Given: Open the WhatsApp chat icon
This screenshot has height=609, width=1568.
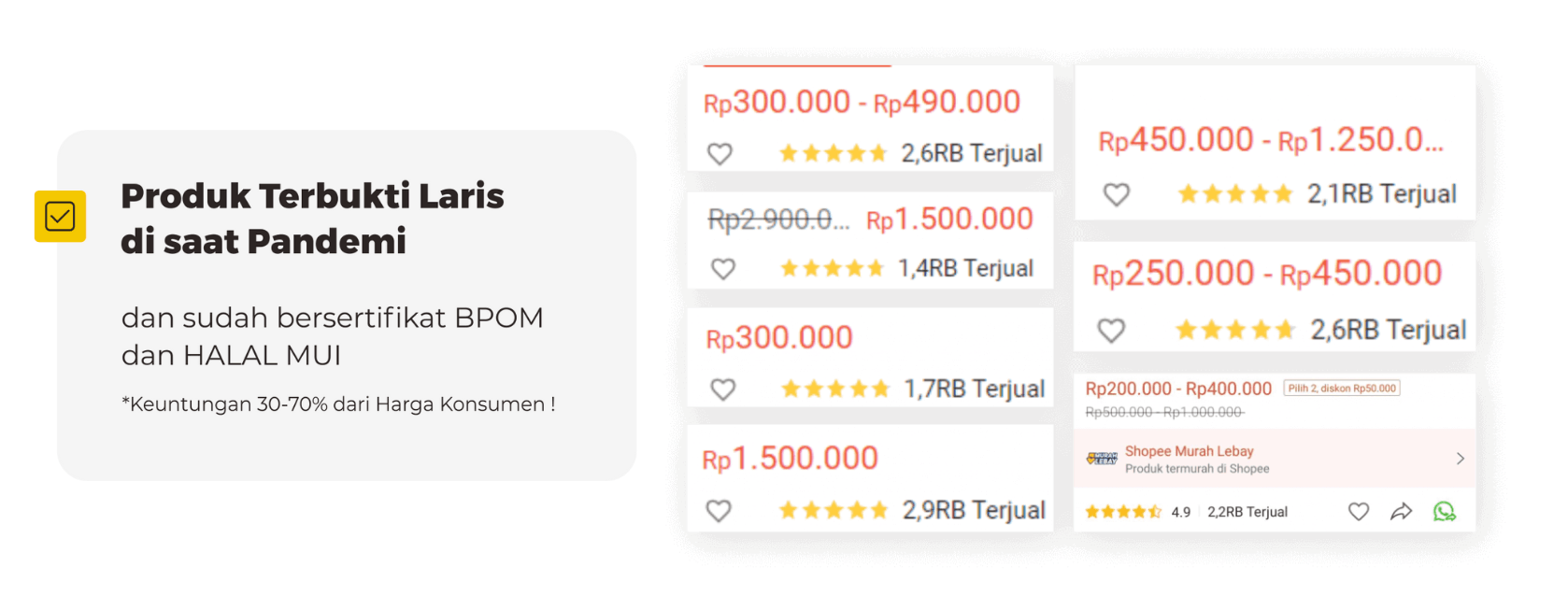Looking at the screenshot, I should pyautogui.click(x=1445, y=511).
